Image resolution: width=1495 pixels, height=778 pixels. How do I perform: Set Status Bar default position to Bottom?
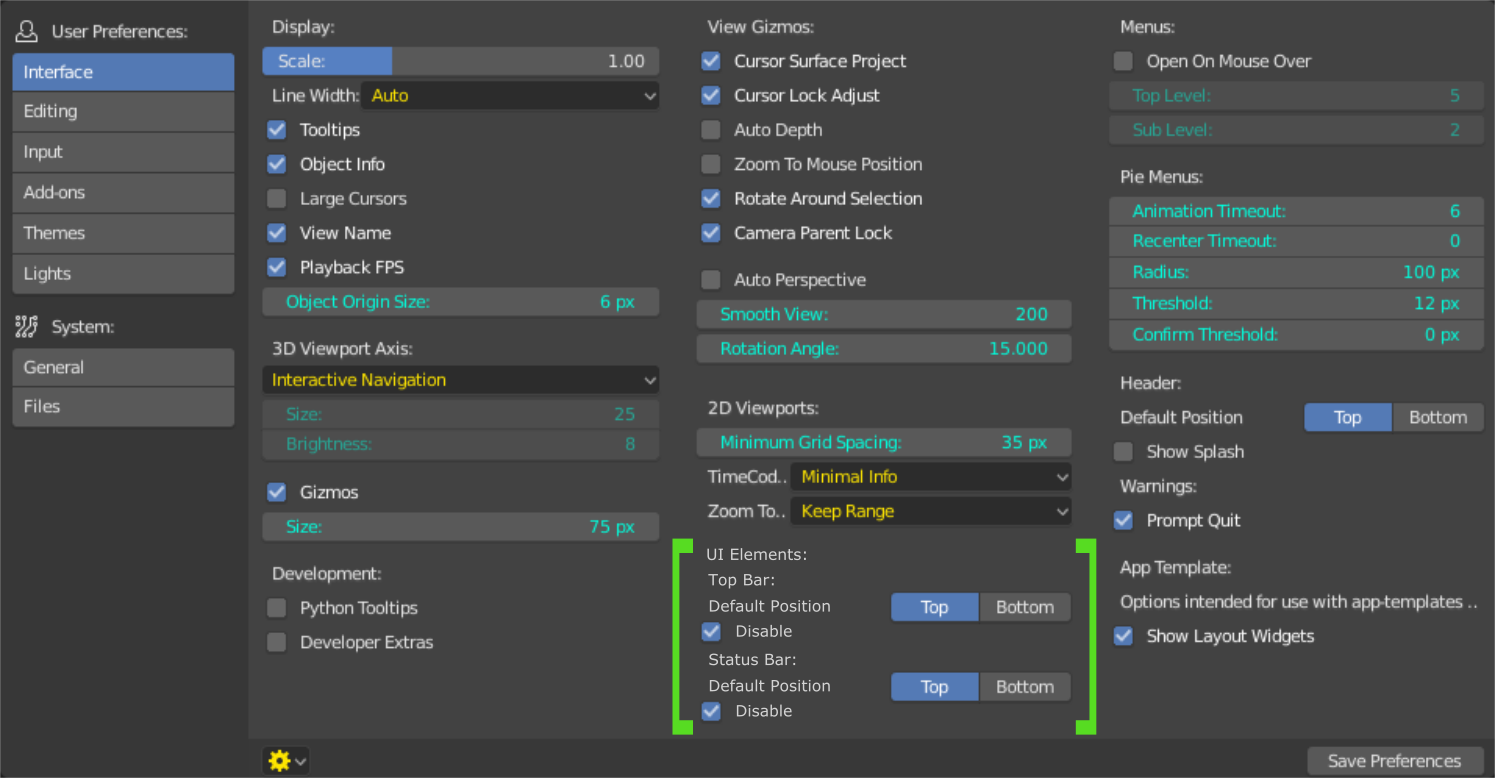point(1025,687)
